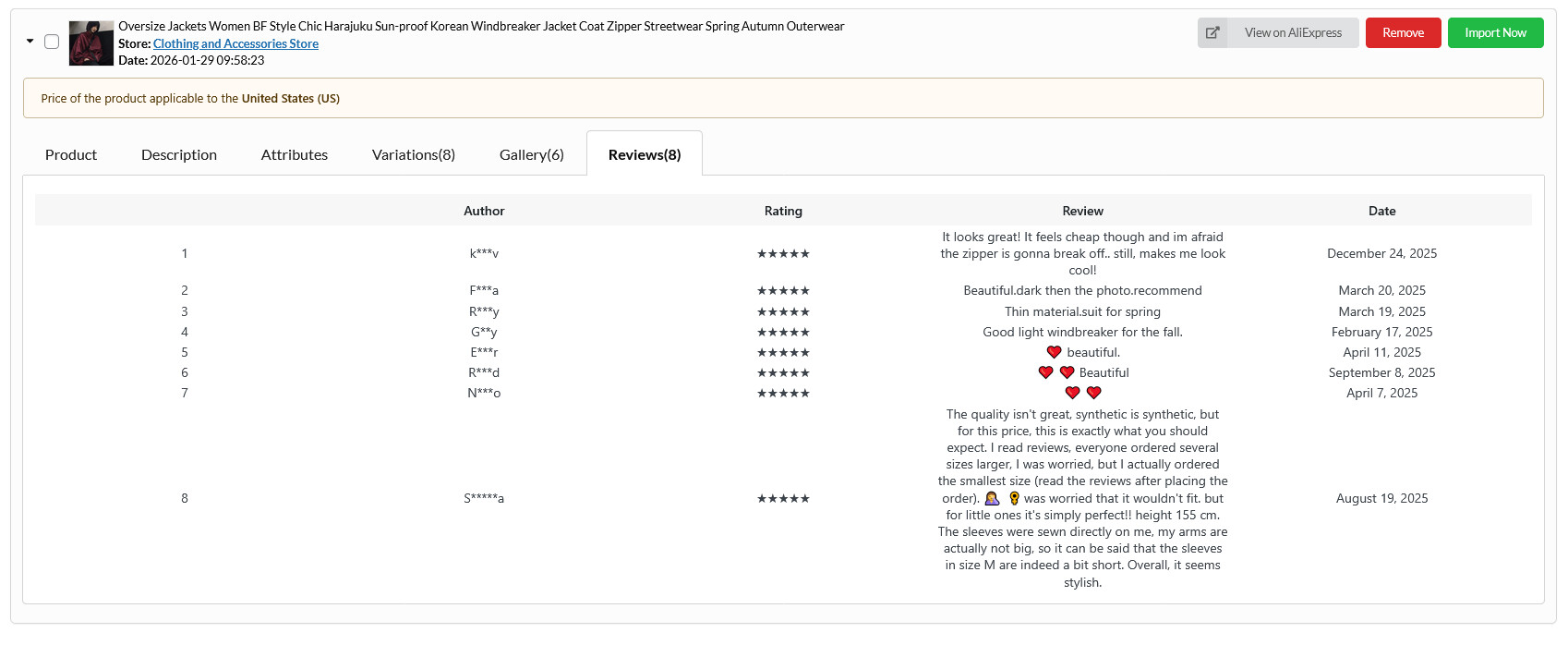This screenshot has width=1568, height=645.
Task: Go to the Attributes tab
Action: click(295, 155)
